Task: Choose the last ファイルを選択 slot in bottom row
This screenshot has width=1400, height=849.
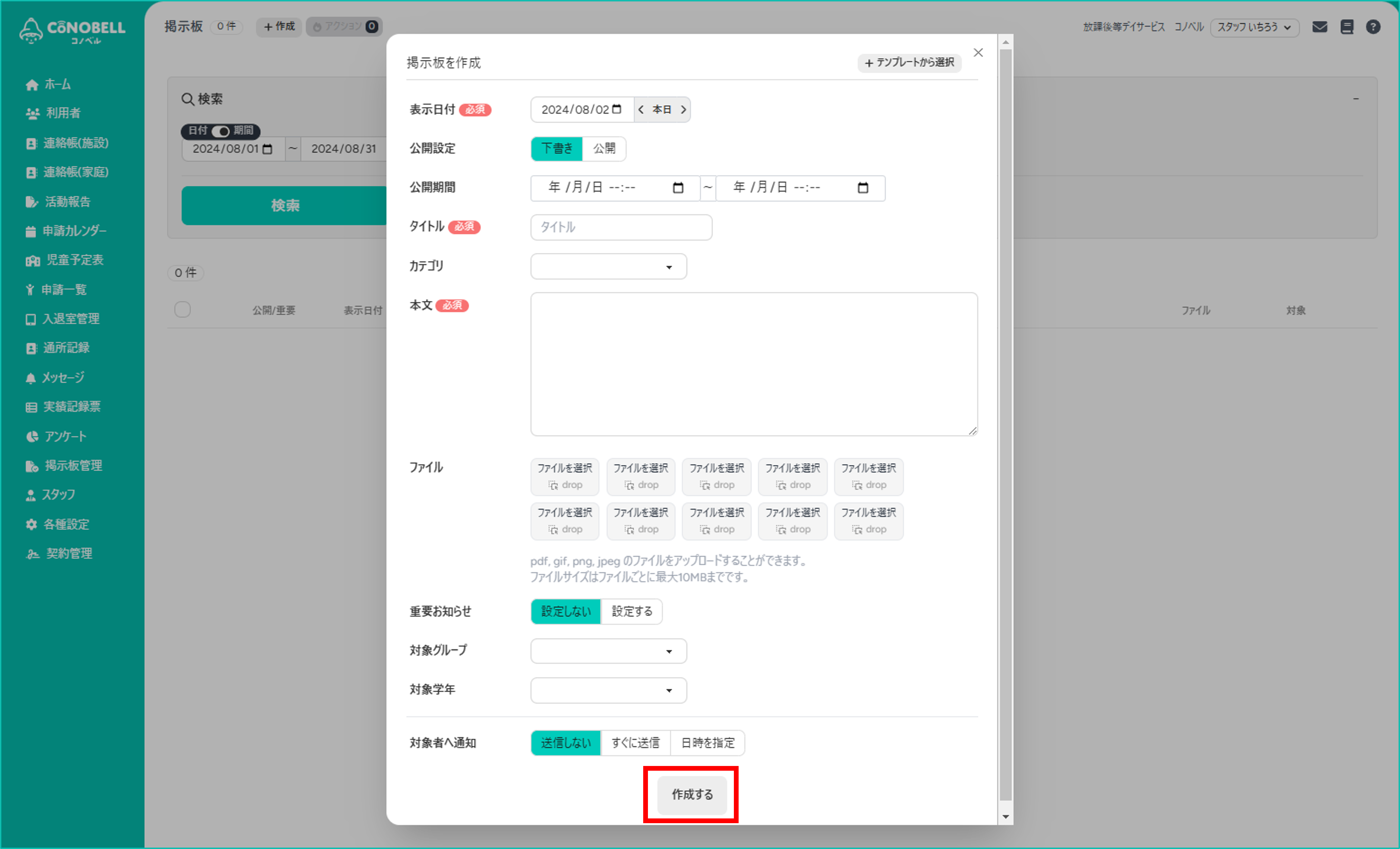Action: coord(868,521)
